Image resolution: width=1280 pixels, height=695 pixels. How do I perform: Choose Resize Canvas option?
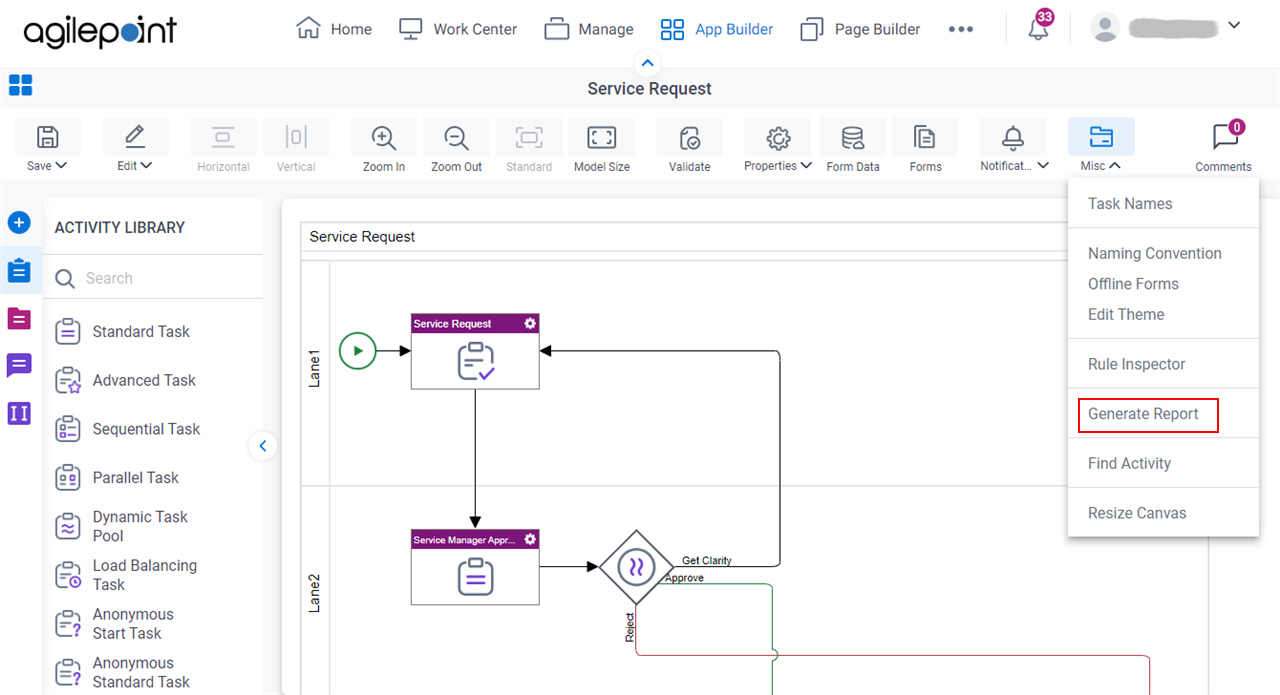point(1137,513)
